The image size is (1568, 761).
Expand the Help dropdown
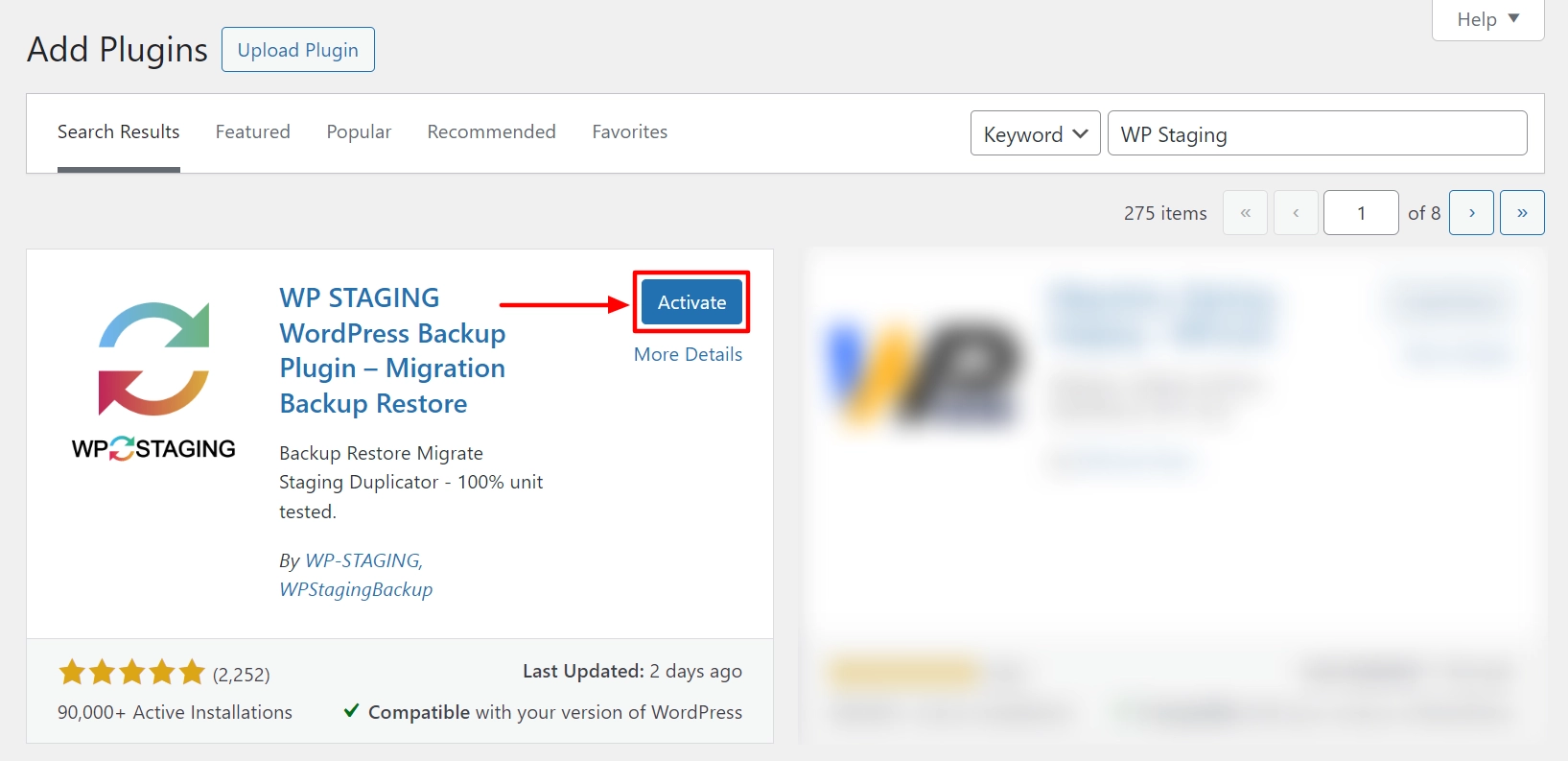[x=1487, y=19]
